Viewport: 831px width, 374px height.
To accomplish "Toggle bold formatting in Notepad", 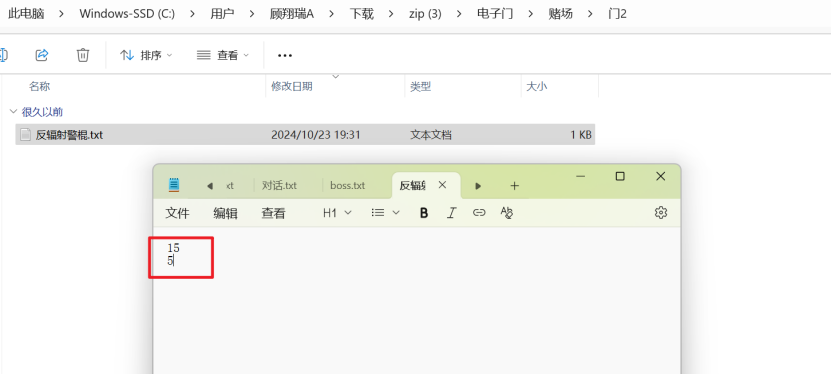I will (x=424, y=213).
